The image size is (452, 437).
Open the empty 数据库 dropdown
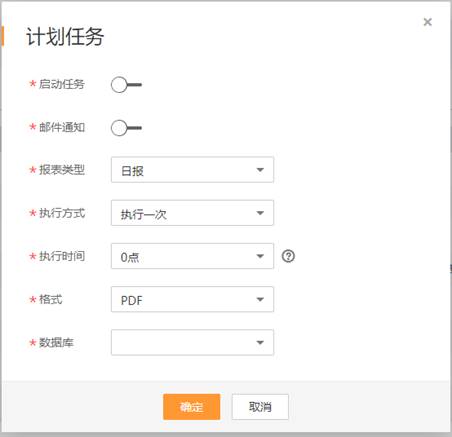pyautogui.click(x=192, y=342)
